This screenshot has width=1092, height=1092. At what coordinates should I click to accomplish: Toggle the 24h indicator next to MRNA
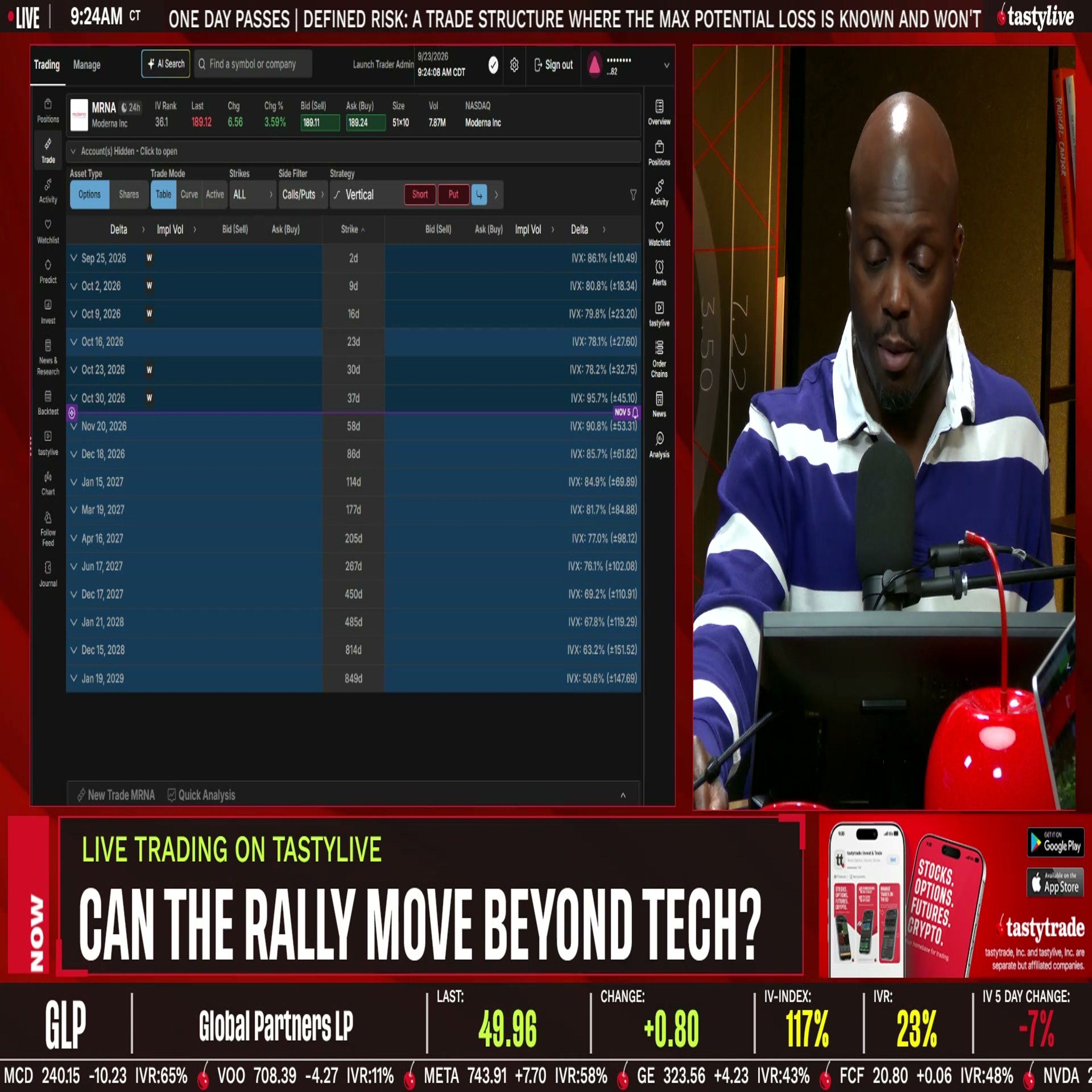tap(131, 107)
